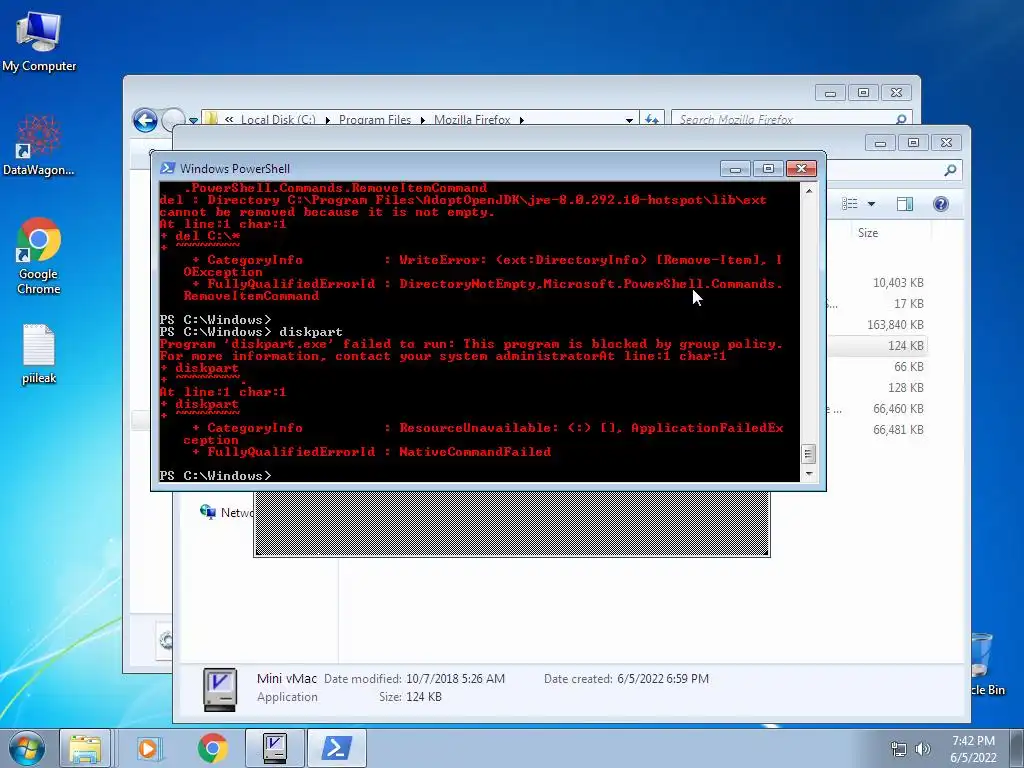Minimize the PowerShell window
1024x768 pixels.
click(x=735, y=169)
